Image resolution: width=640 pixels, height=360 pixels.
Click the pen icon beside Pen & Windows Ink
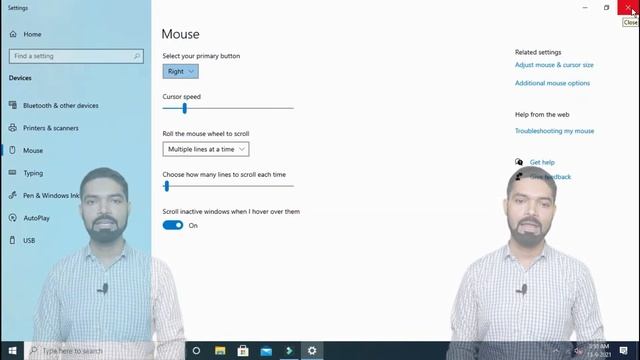(x=13, y=195)
